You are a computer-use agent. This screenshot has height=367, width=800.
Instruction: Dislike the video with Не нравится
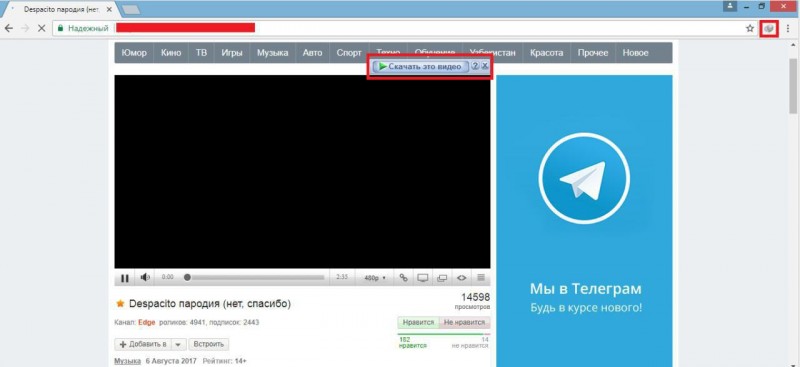click(464, 323)
